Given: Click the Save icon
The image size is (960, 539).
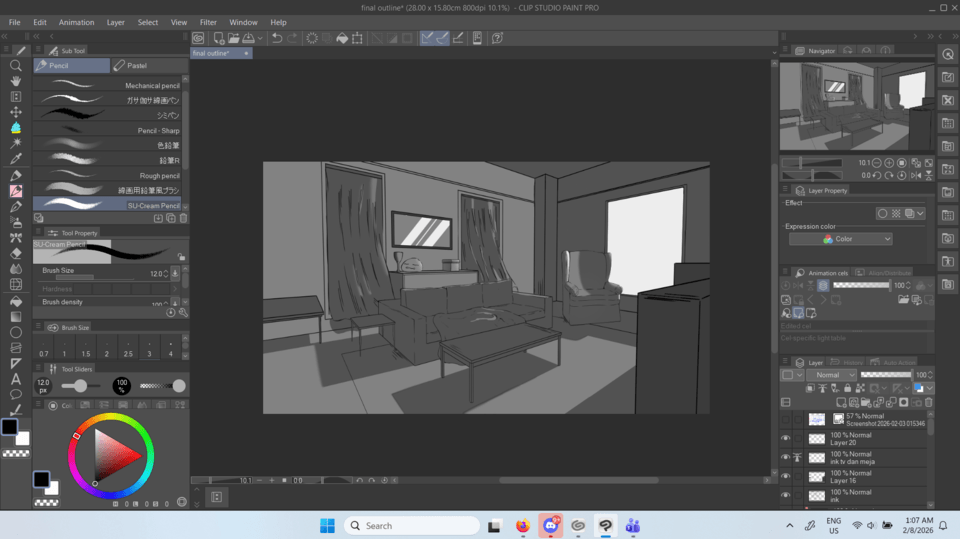Looking at the screenshot, I should [249, 38].
